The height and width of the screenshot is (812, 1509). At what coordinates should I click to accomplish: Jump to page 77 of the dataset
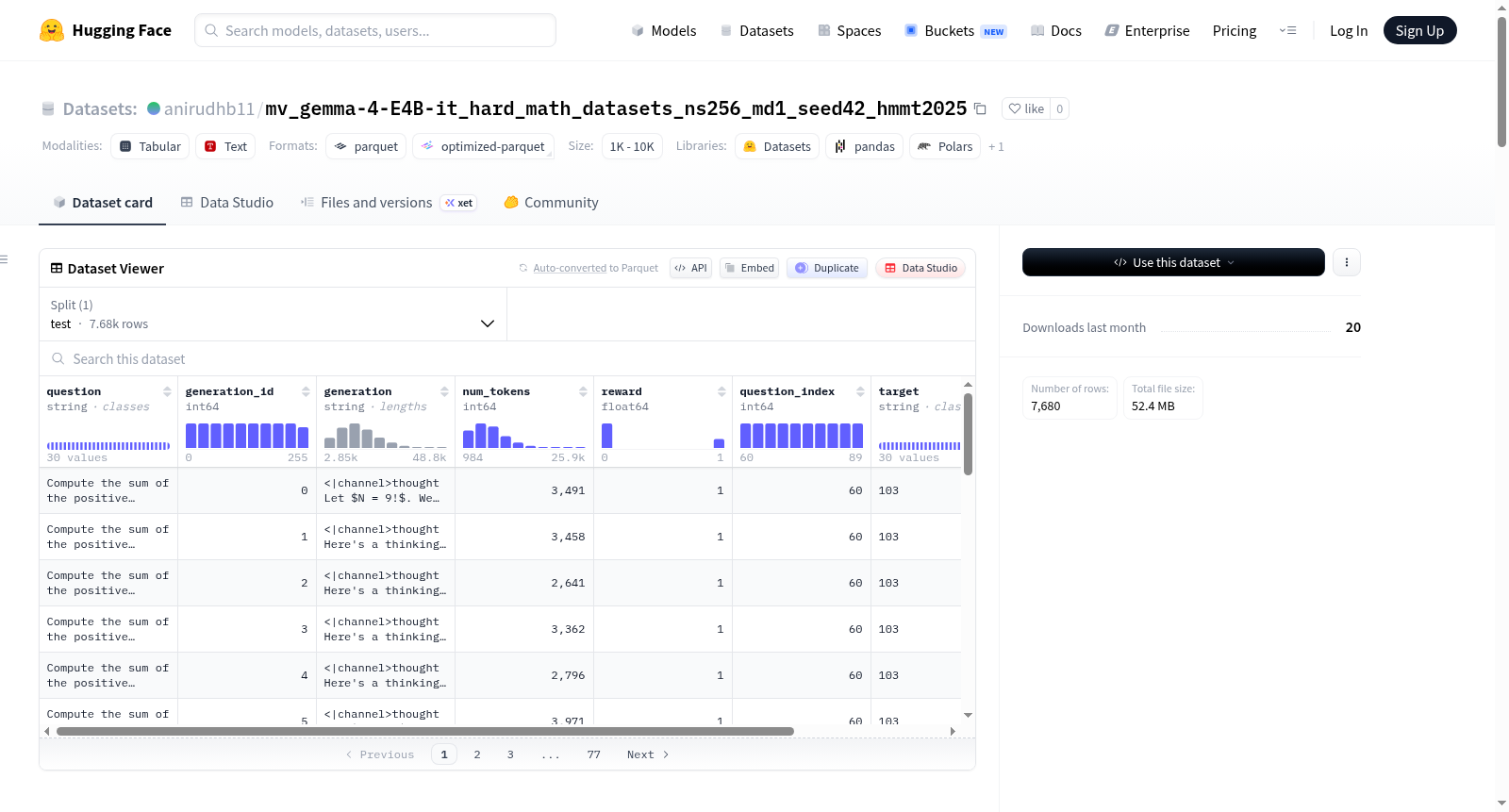[593, 754]
